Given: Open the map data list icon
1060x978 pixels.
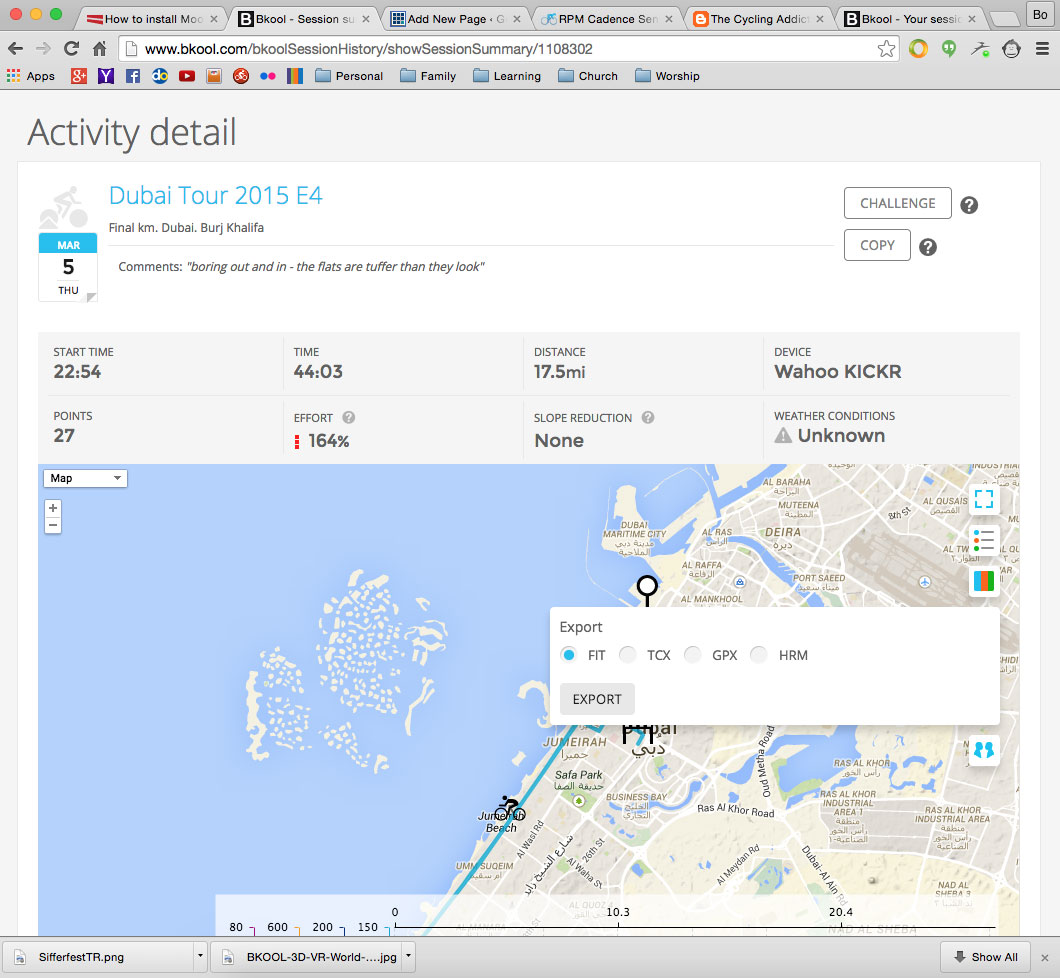Looking at the screenshot, I should tap(984, 540).
